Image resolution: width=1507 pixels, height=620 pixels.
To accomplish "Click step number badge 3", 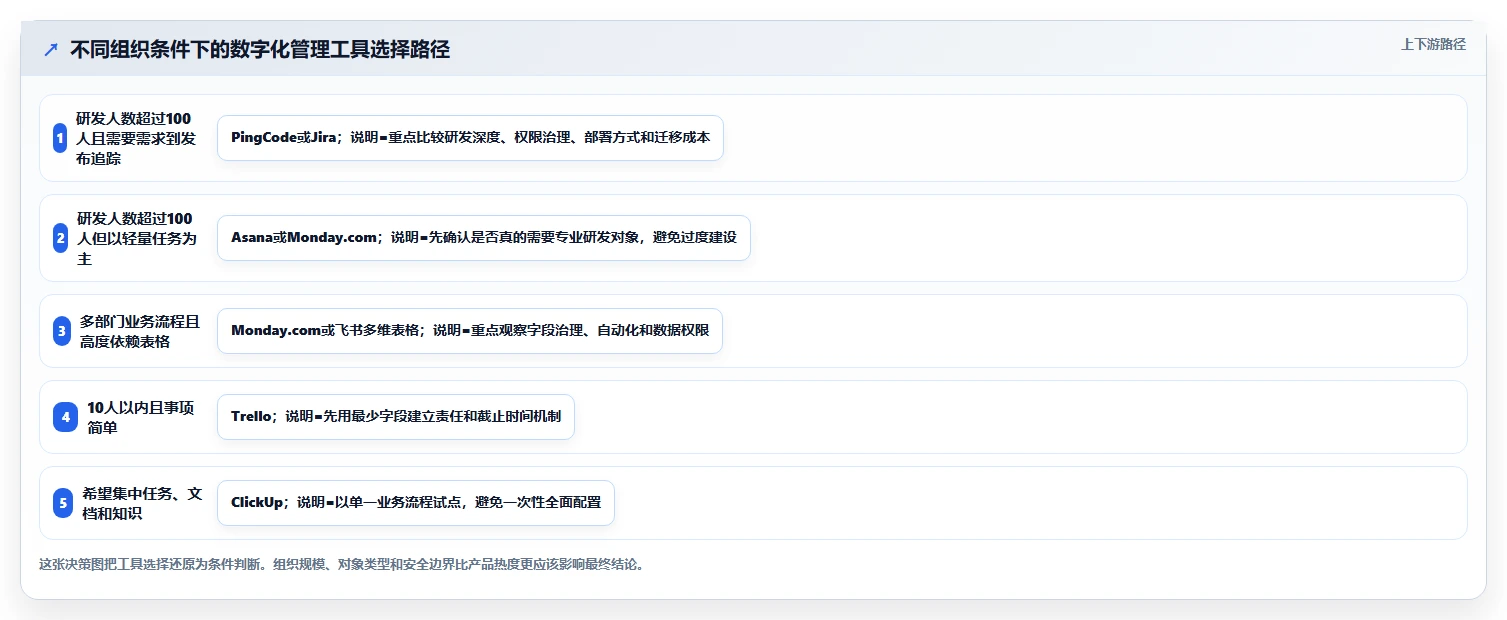I will point(62,331).
